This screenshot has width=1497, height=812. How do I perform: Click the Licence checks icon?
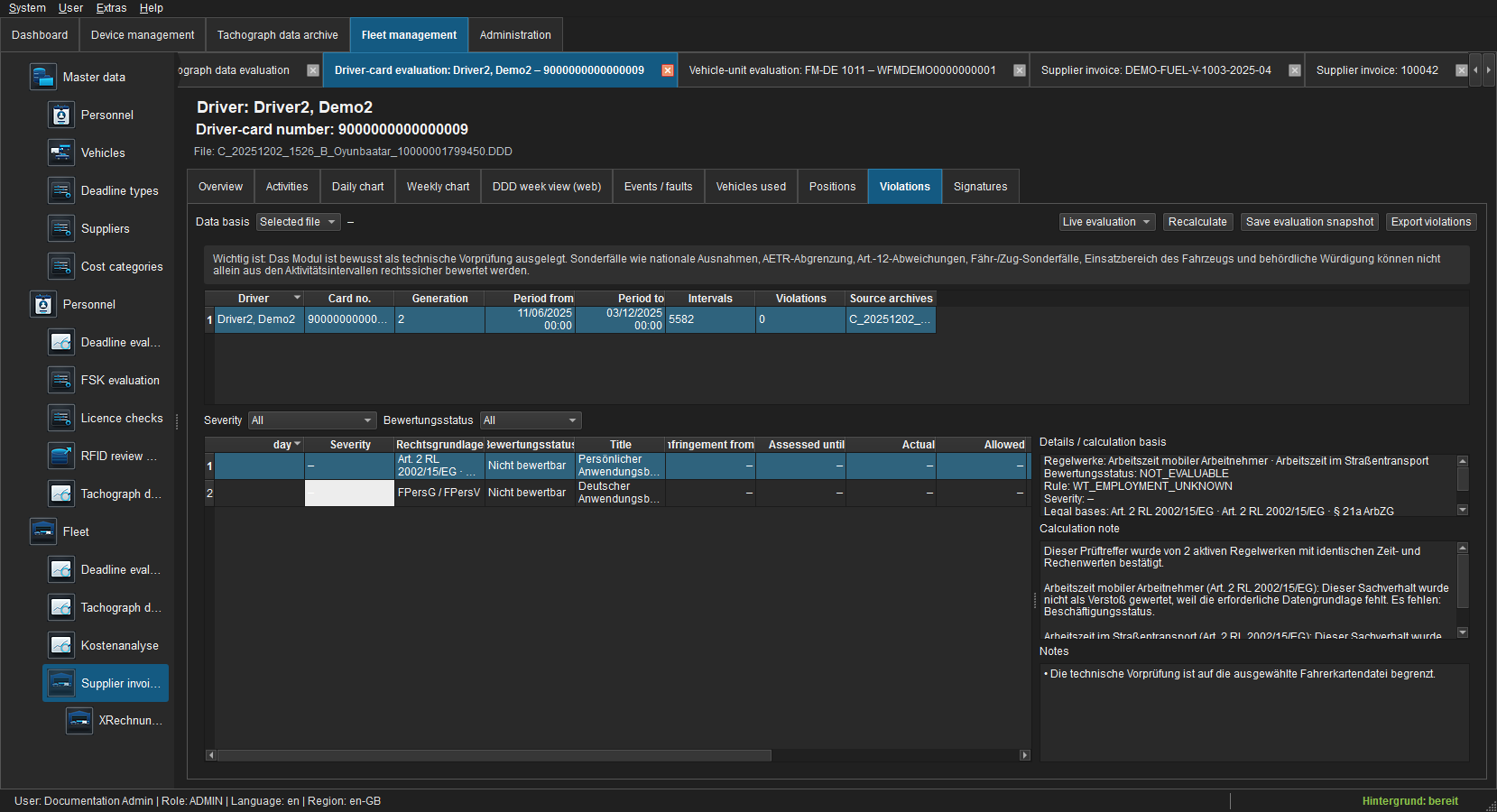[61, 418]
